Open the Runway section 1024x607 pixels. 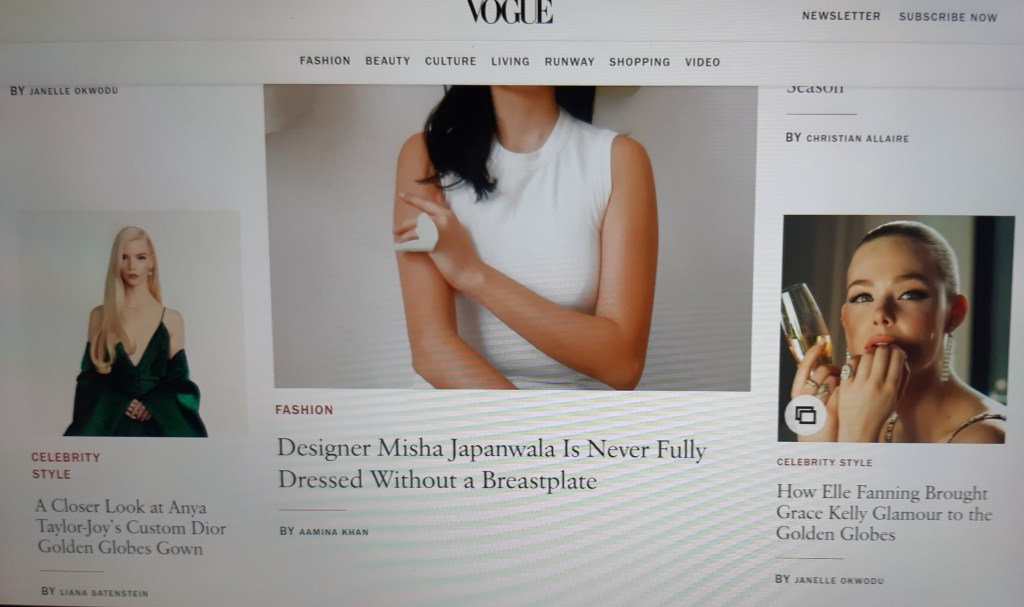pyautogui.click(x=569, y=62)
